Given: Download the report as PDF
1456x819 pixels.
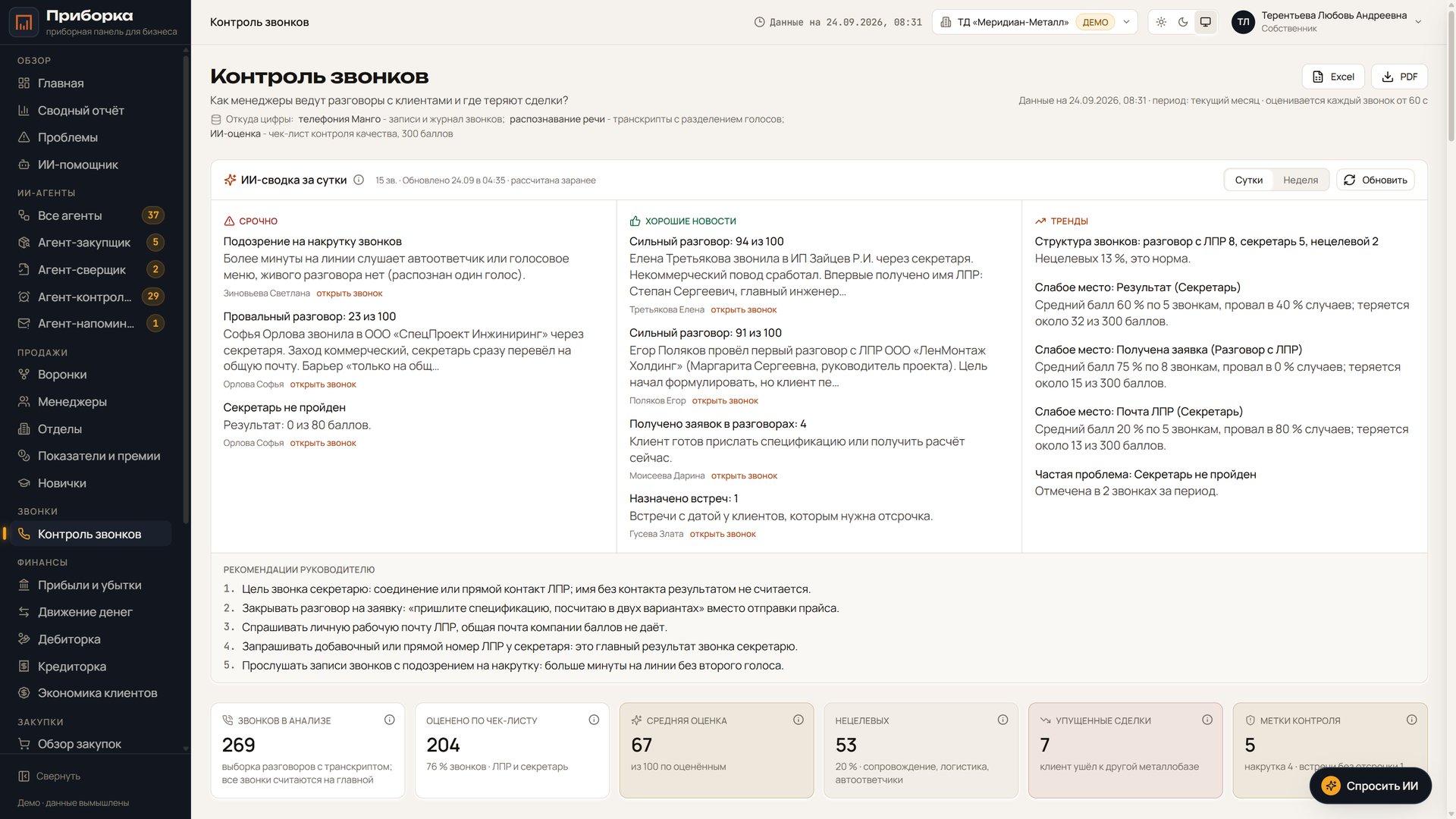Looking at the screenshot, I should 1399,77.
